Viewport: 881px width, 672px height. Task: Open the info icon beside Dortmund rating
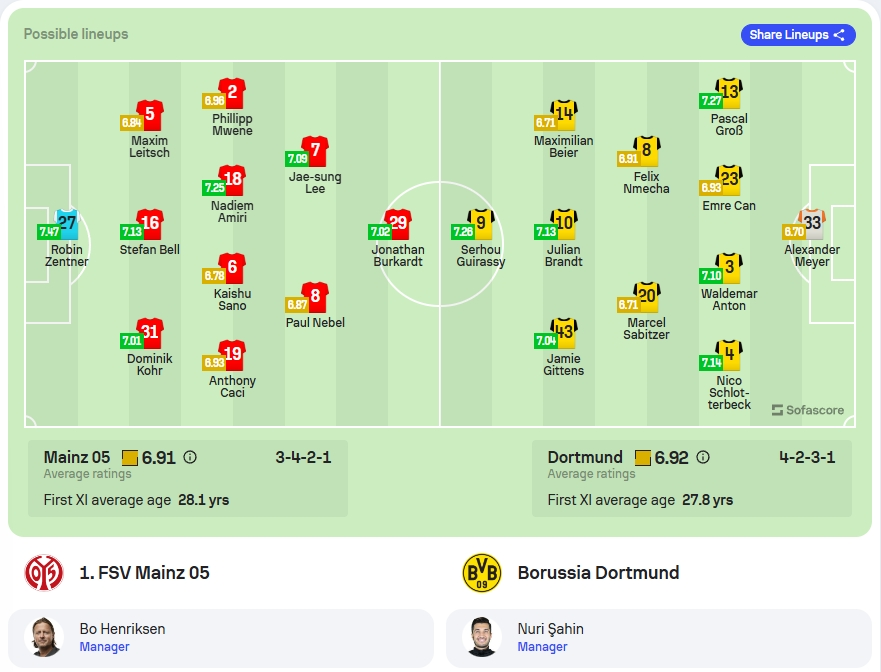coord(703,457)
